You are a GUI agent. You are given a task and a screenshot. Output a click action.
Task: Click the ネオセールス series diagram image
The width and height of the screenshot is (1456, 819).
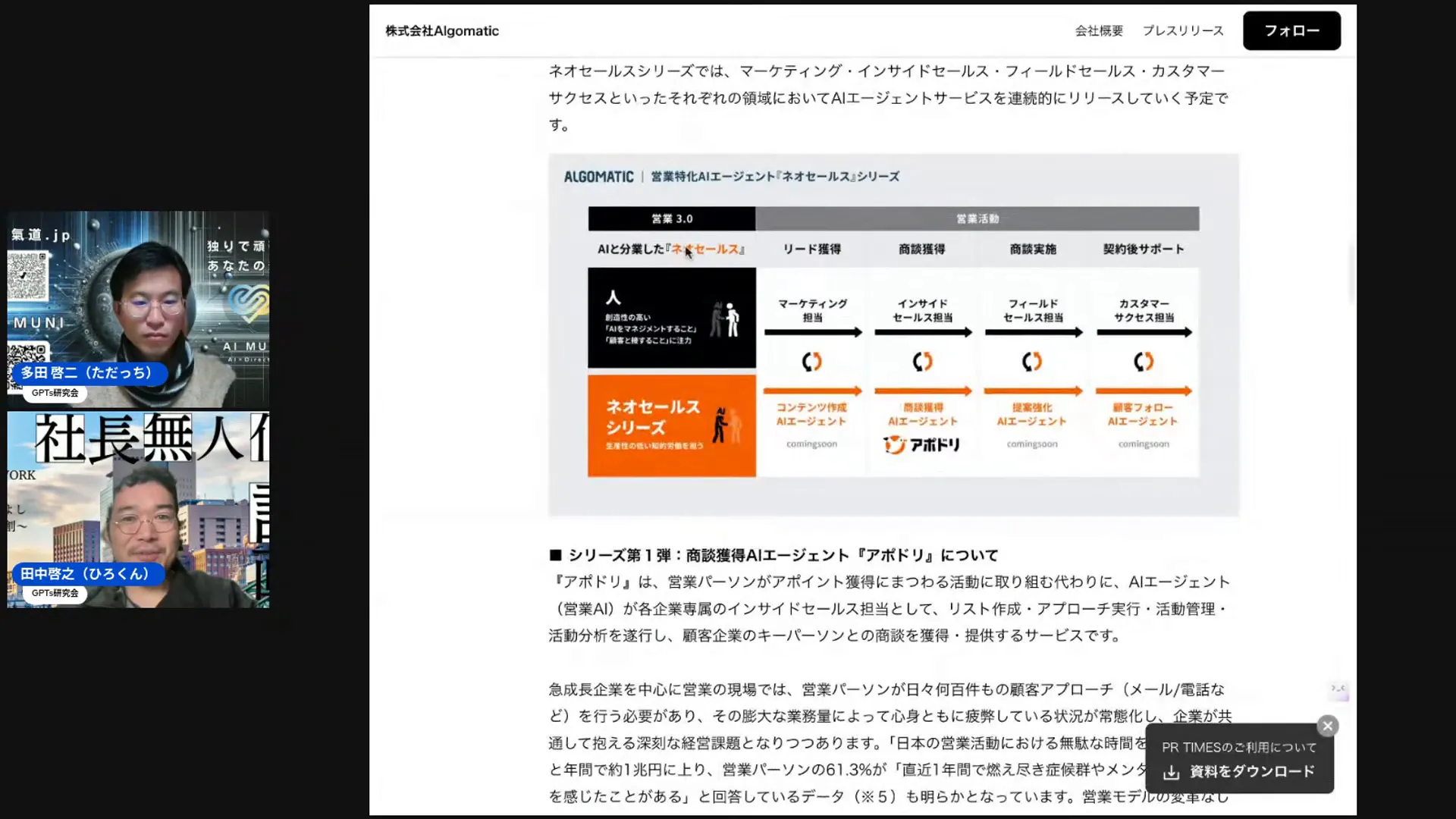(x=893, y=335)
